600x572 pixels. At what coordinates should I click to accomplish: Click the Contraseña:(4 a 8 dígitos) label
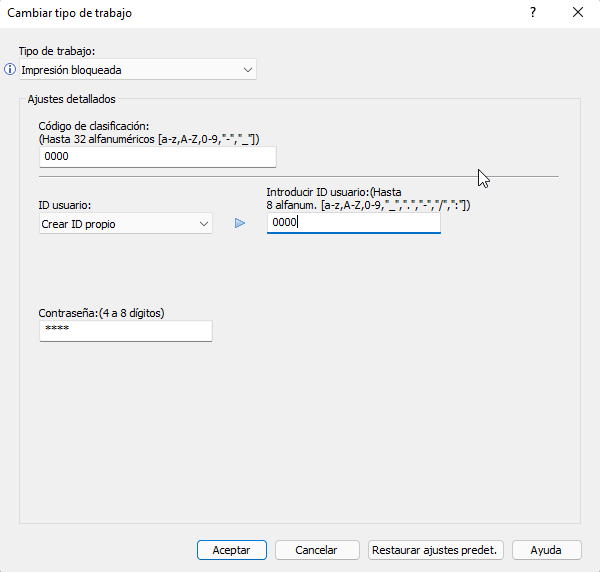[x=101, y=313]
